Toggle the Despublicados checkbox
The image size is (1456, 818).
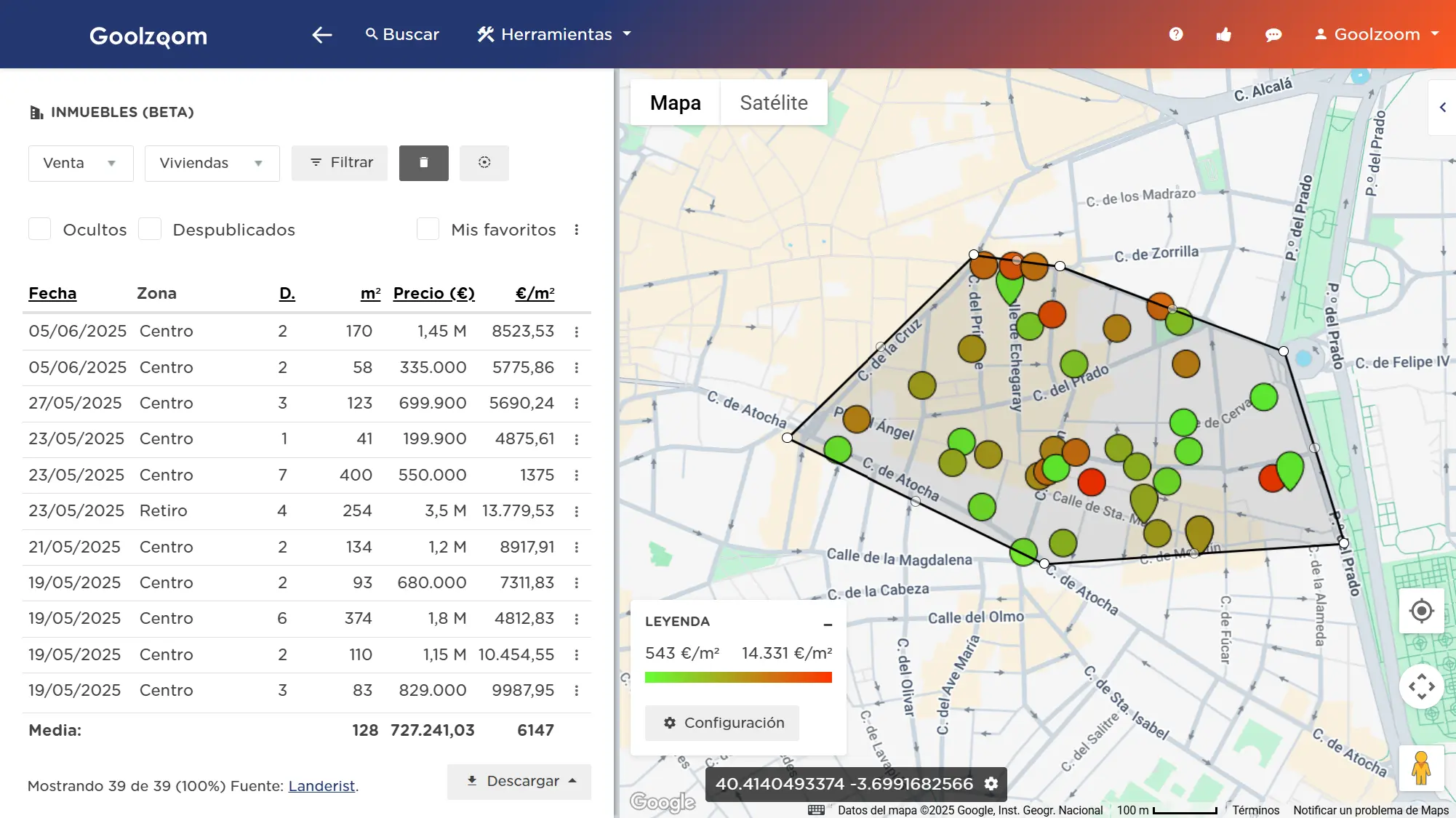coord(150,229)
